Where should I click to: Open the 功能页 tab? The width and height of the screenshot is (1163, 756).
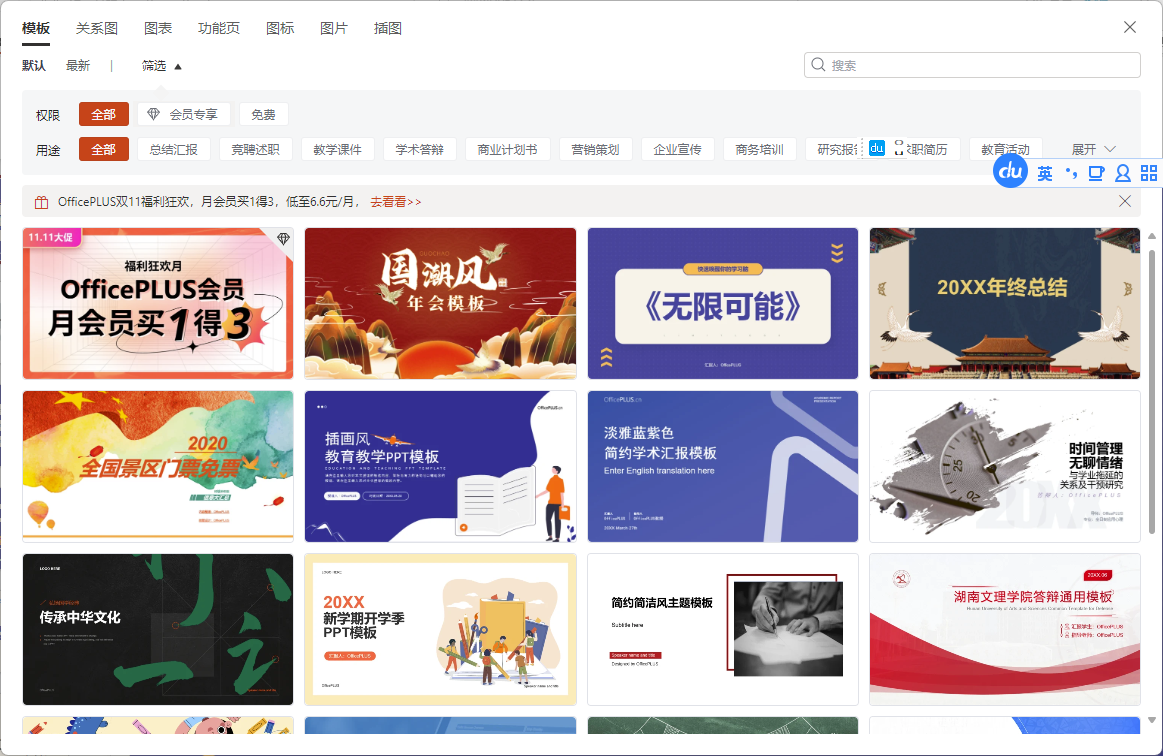tap(219, 28)
